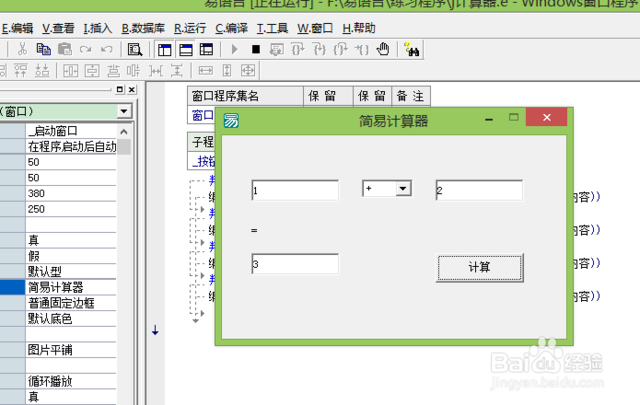The width and height of the screenshot is (640, 405).
Task: Click the Cut scissors icon in toolbar
Action: pos(22,49)
